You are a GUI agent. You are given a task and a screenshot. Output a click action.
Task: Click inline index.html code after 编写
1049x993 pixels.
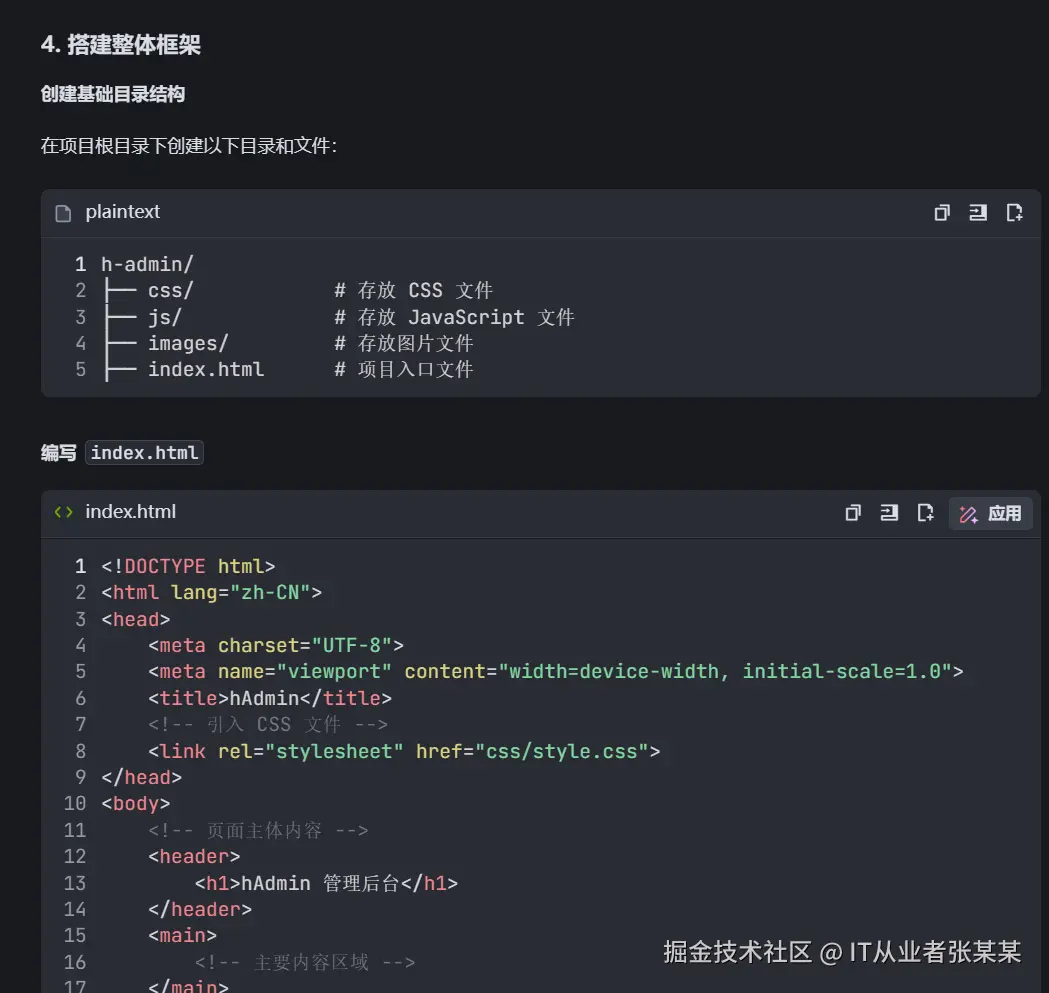144,453
